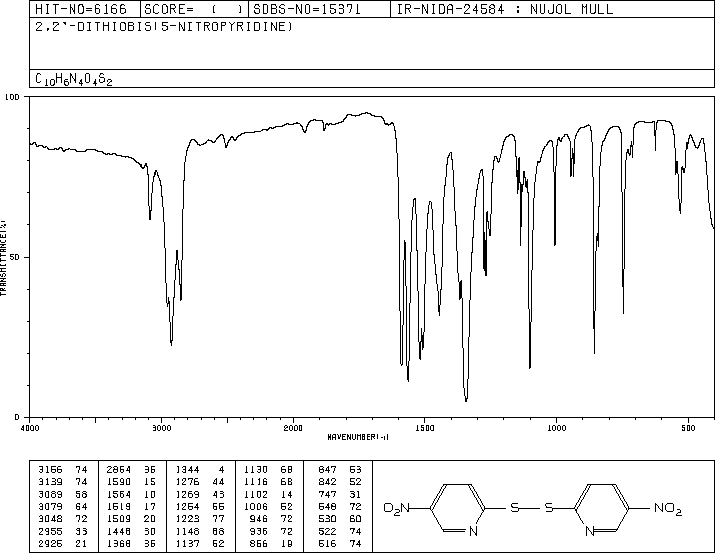This screenshot has height=553, width=715.
Task: Click the 4000 label on wavenumber axis
Action: tap(30, 428)
